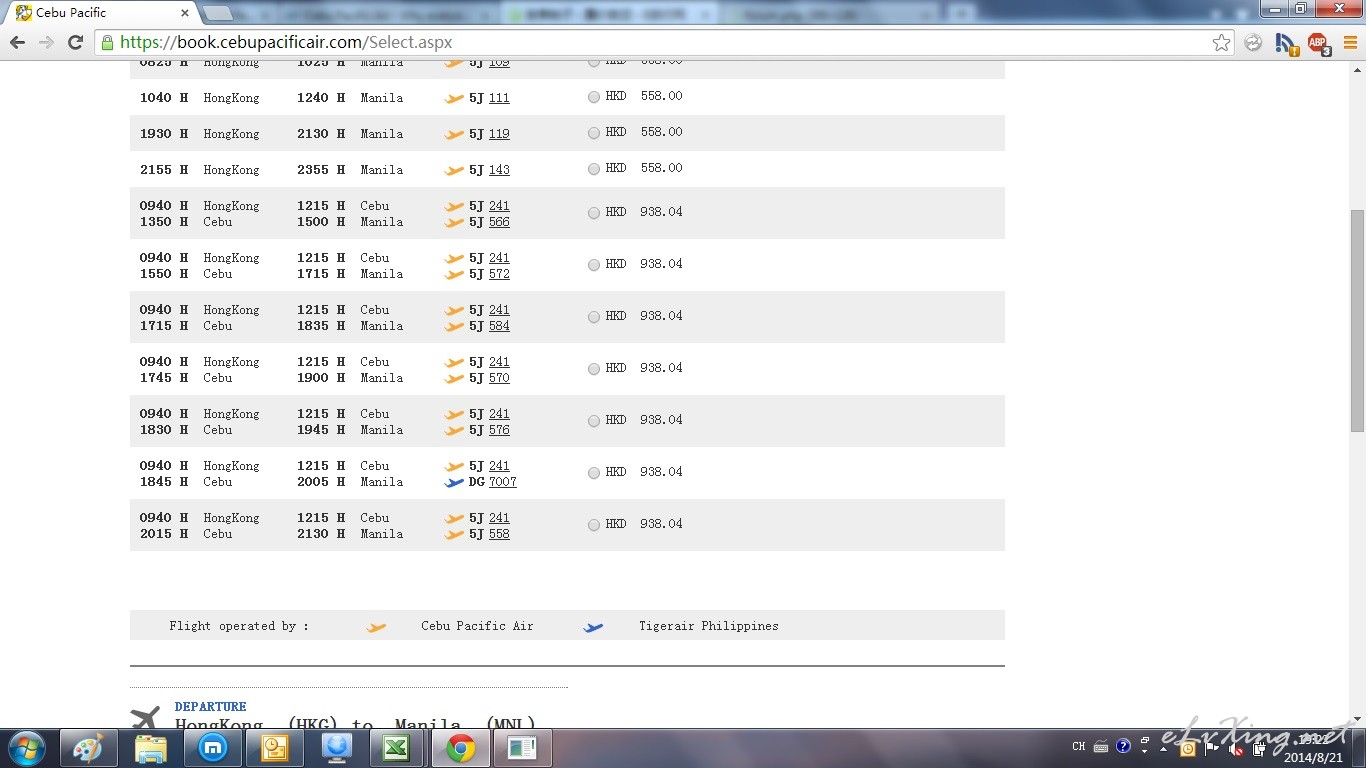Open the blue globe monitor taskbar app

tap(336, 748)
